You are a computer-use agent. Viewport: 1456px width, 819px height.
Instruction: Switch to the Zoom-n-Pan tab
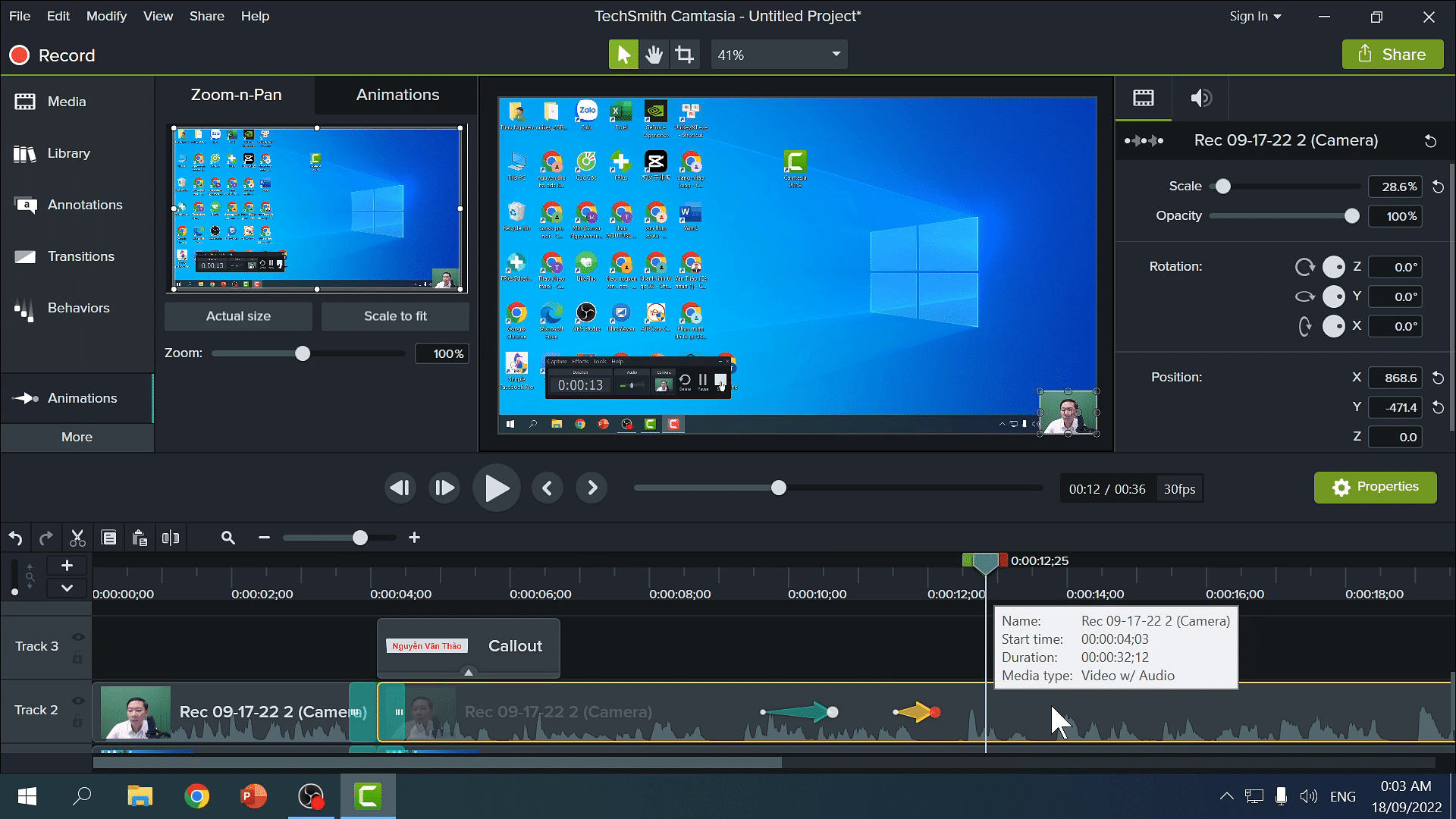236,95
